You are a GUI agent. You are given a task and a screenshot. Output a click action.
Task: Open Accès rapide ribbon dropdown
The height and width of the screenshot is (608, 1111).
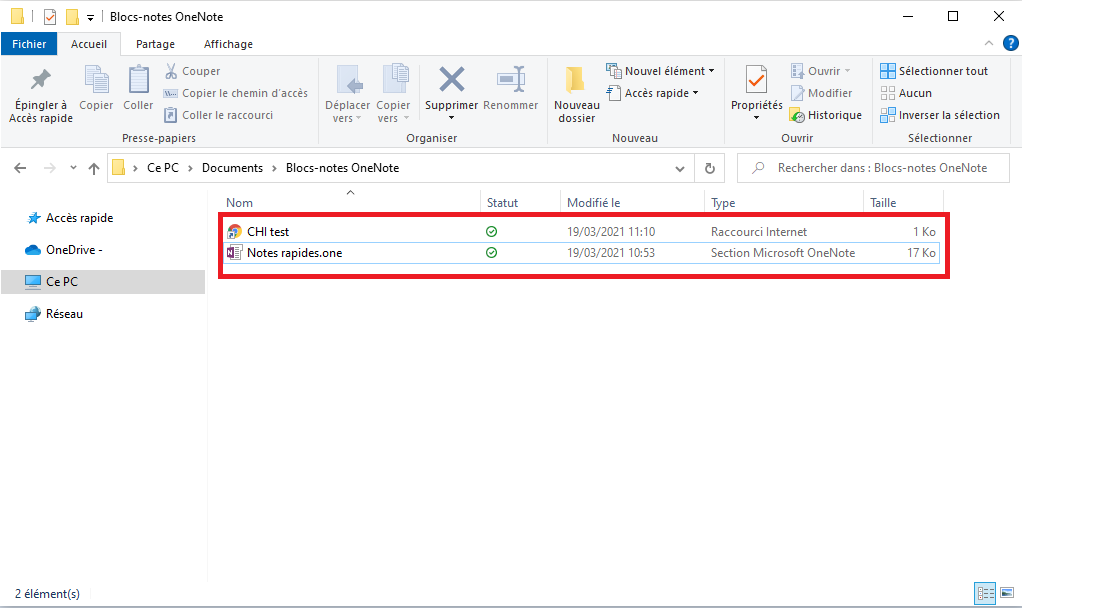(x=653, y=93)
